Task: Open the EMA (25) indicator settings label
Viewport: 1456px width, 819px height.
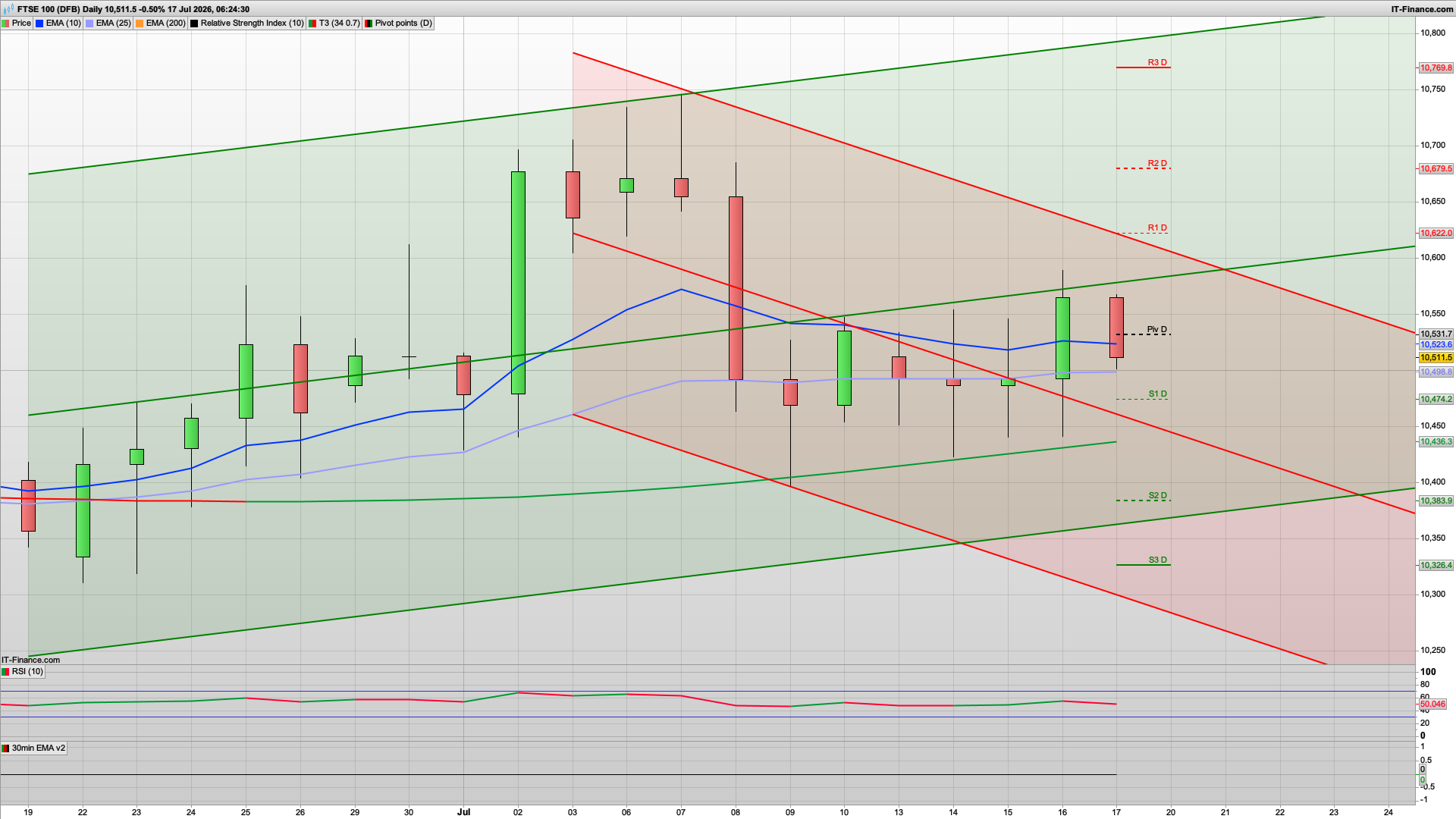Action: pos(113,24)
